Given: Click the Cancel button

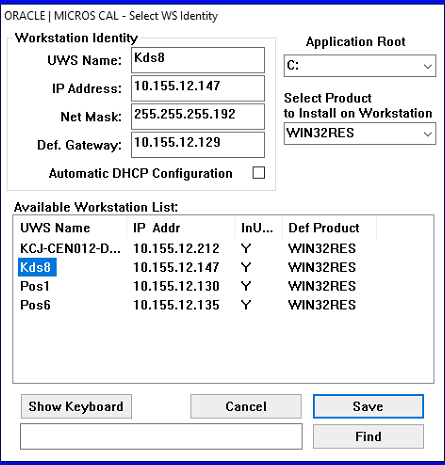Looking at the screenshot, I should coord(246,406).
